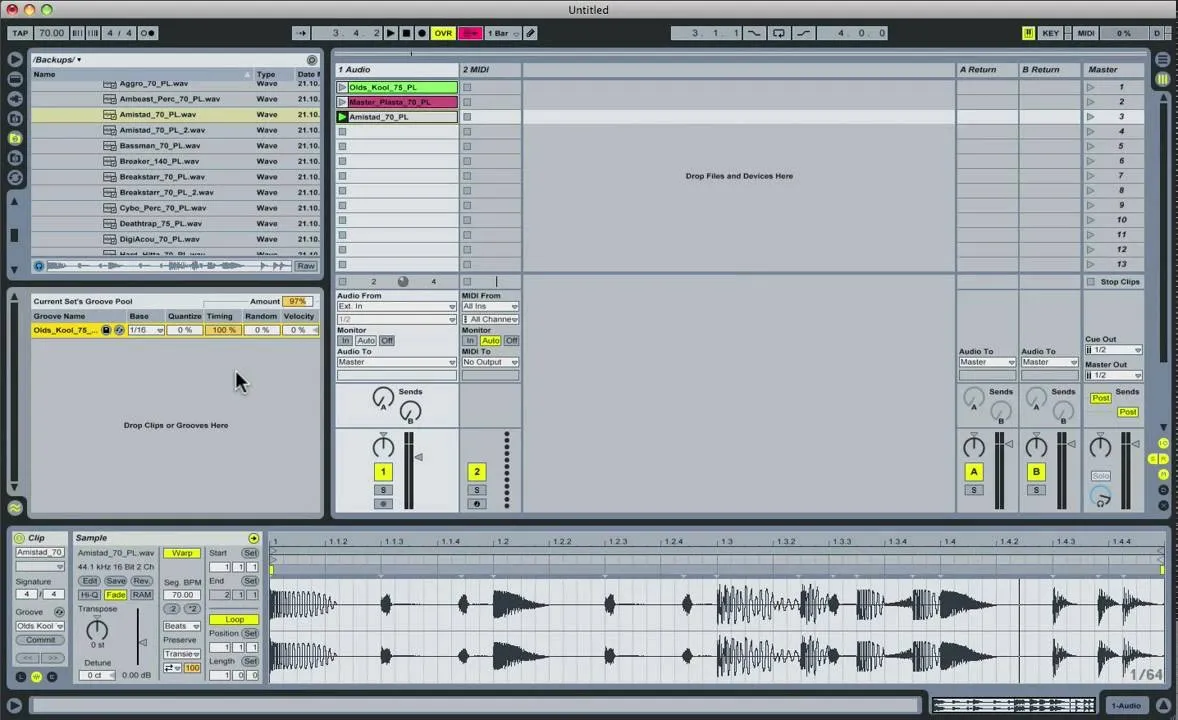The width and height of the screenshot is (1178, 720).
Task: Open the groove Base 1/16 dropdown
Action: [146, 330]
